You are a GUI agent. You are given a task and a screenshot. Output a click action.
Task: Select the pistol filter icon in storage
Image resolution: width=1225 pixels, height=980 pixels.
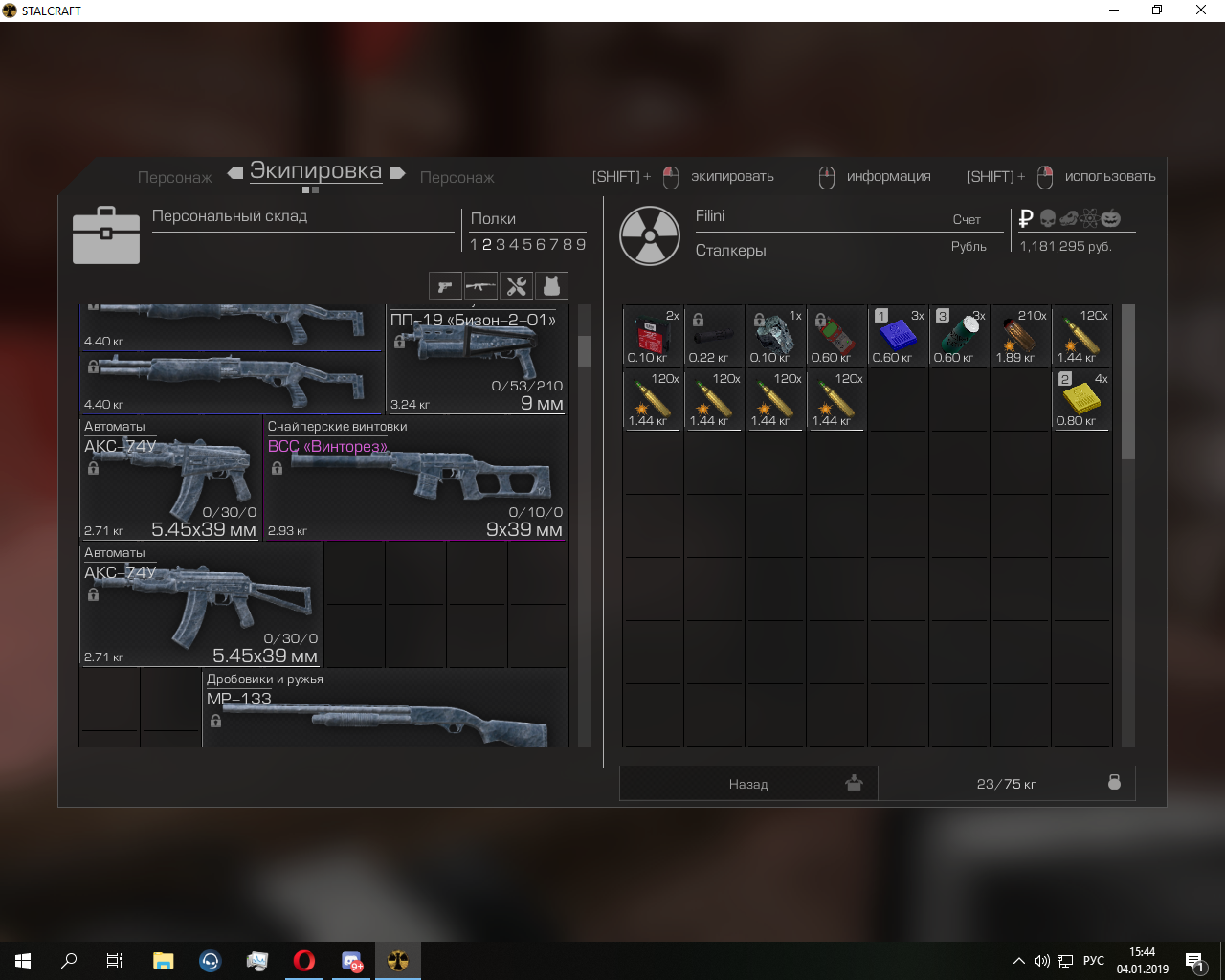[x=445, y=286]
